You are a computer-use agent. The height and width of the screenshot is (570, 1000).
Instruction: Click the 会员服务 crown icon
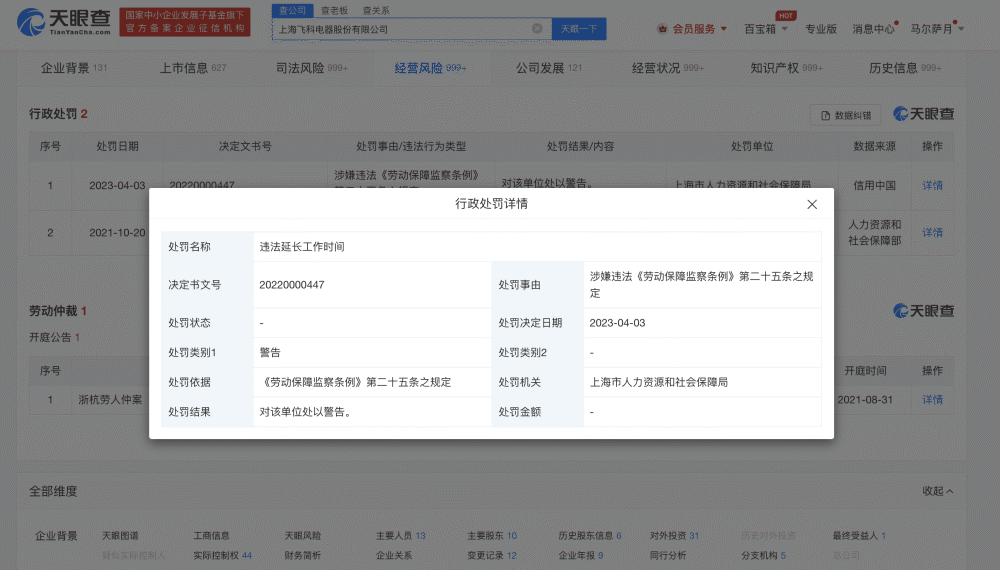664,29
